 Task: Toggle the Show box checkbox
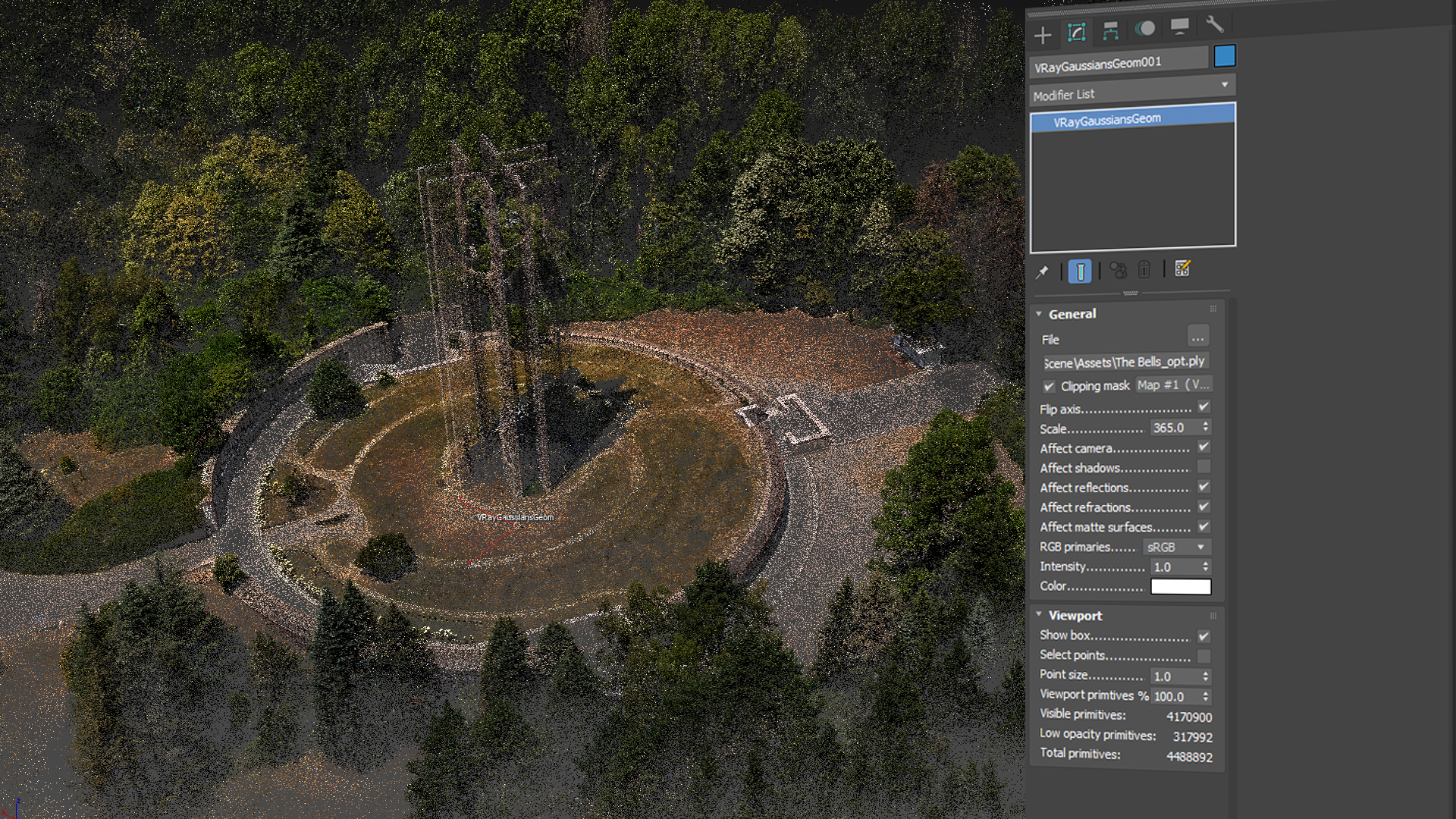click(x=1203, y=636)
